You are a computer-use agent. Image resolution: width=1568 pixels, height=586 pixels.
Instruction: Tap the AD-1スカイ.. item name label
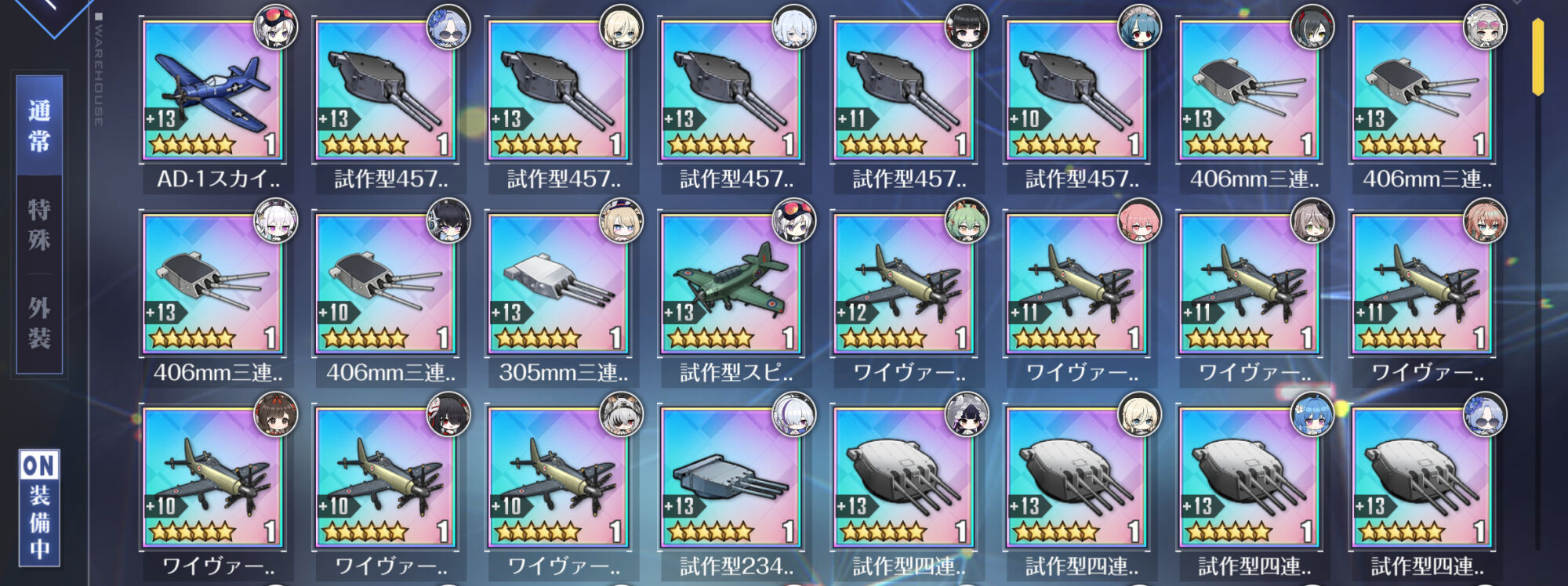pos(218,179)
